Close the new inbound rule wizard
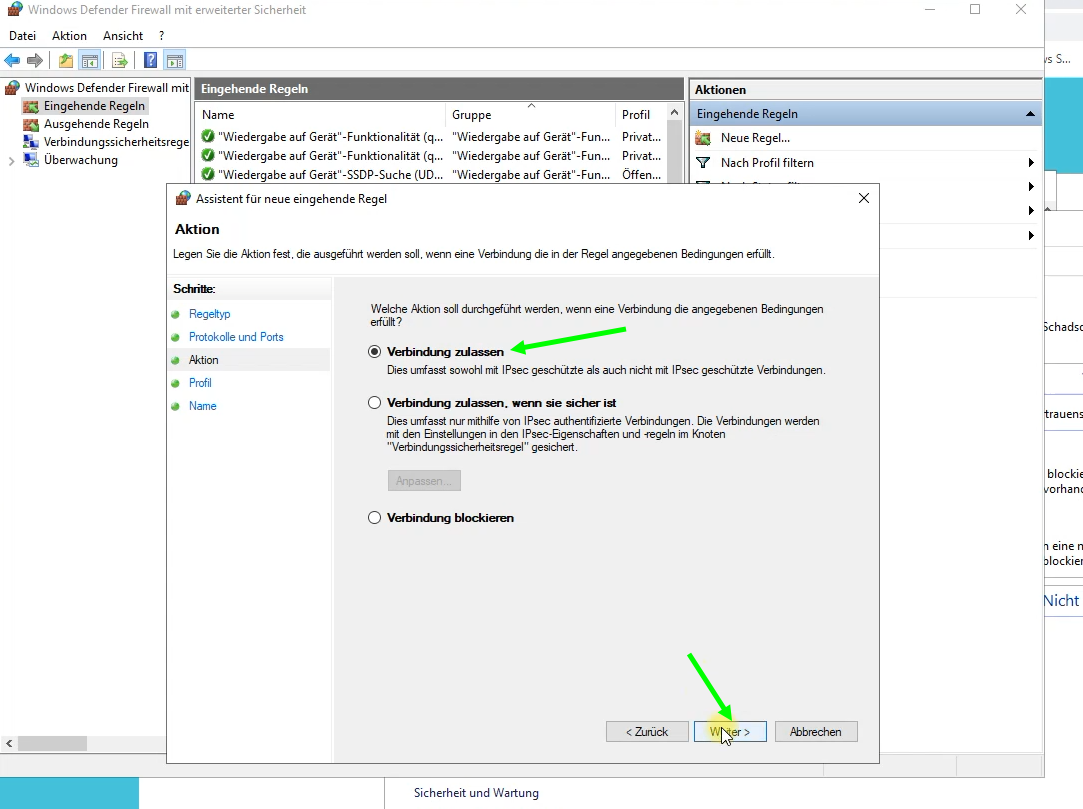Image resolution: width=1083 pixels, height=809 pixels. pyautogui.click(x=863, y=198)
